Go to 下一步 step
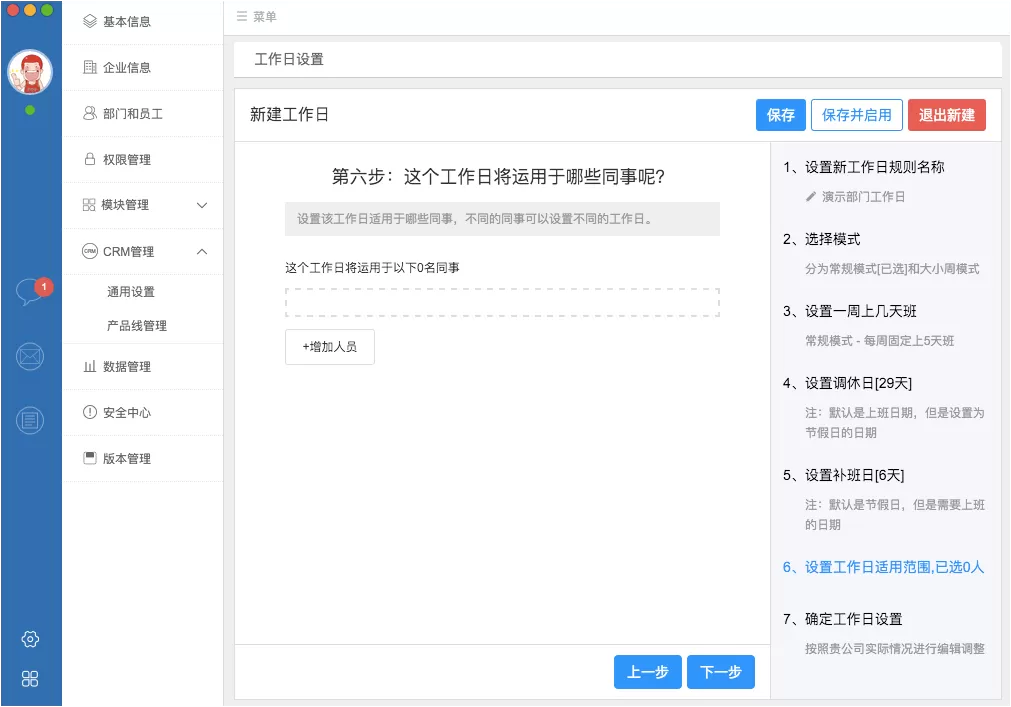This screenshot has height=707, width=1011. tap(720, 672)
